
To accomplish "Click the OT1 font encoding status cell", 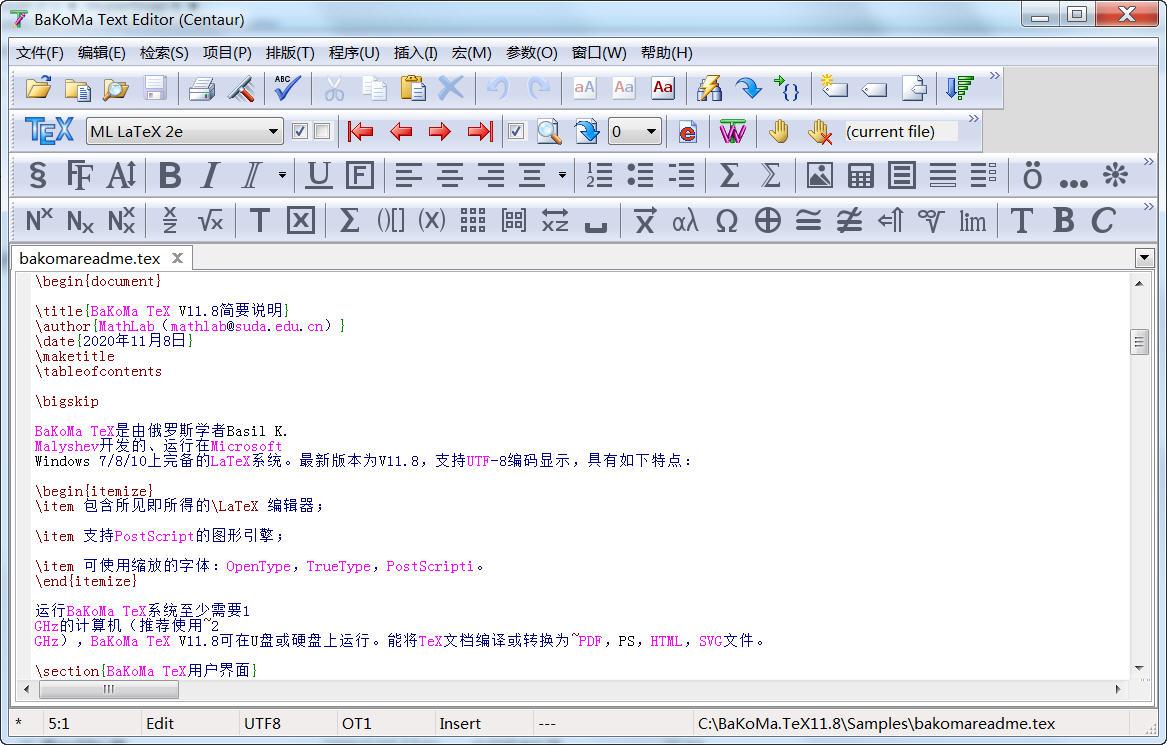I will coord(385,723).
